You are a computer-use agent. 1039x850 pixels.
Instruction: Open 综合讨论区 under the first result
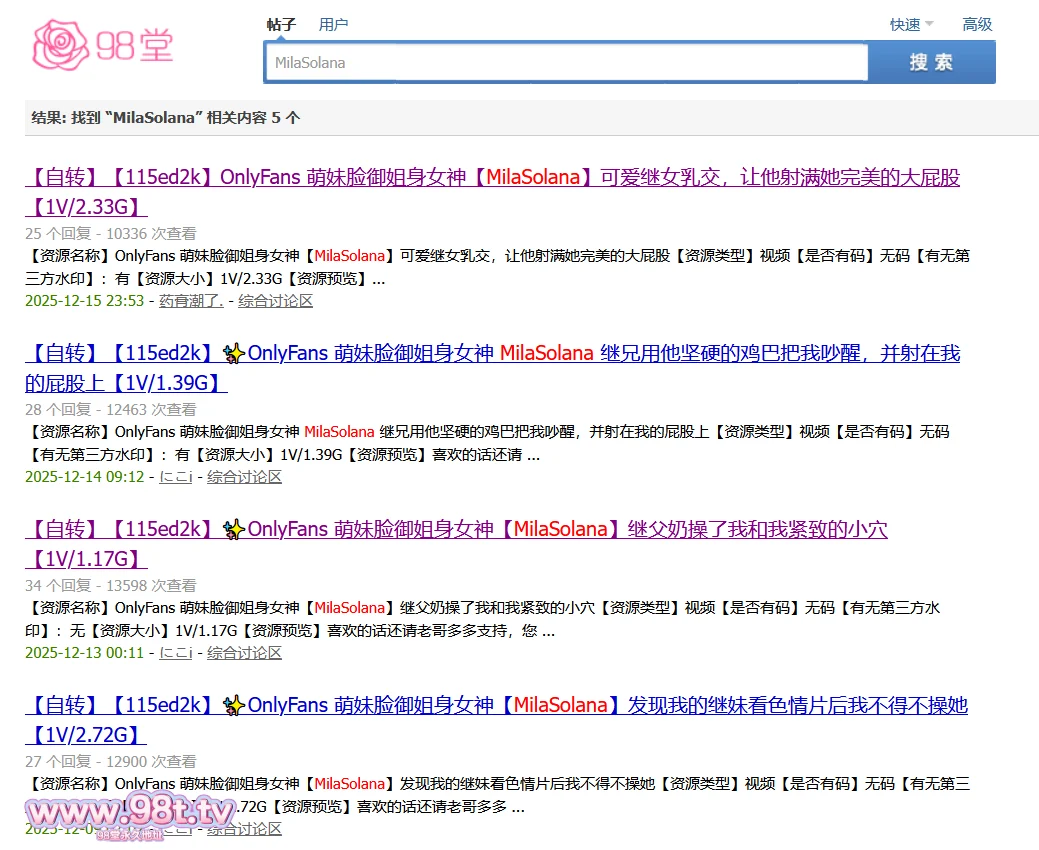click(276, 301)
